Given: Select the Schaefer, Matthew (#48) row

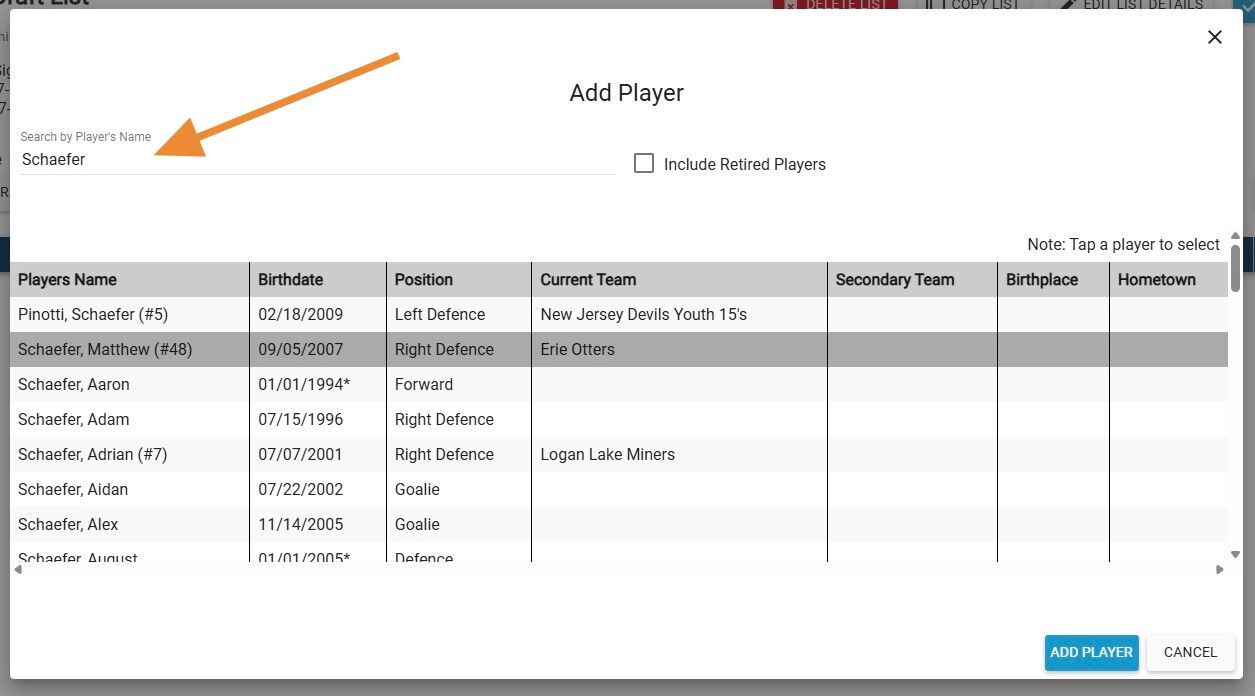Looking at the screenshot, I should click(619, 349).
